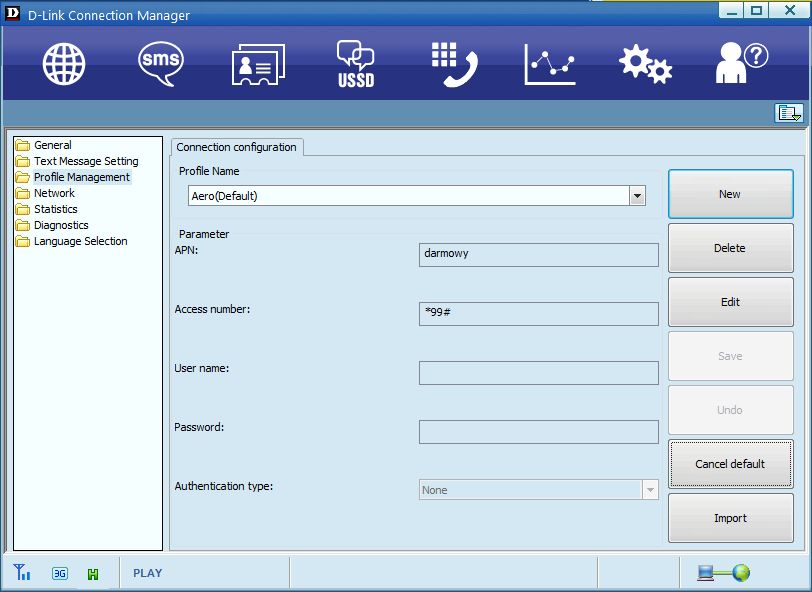This screenshot has width=812, height=592.
Task: Open the USSD icon
Action: tap(356, 64)
